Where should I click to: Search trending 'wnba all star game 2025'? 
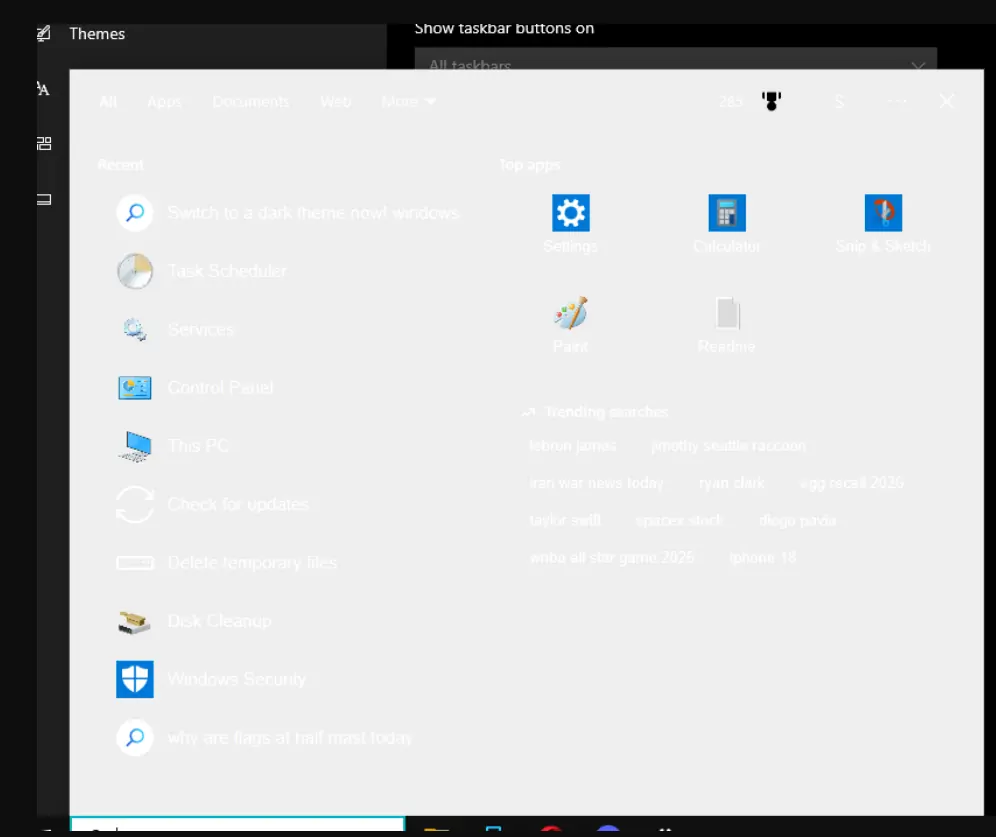(x=612, y=558)
